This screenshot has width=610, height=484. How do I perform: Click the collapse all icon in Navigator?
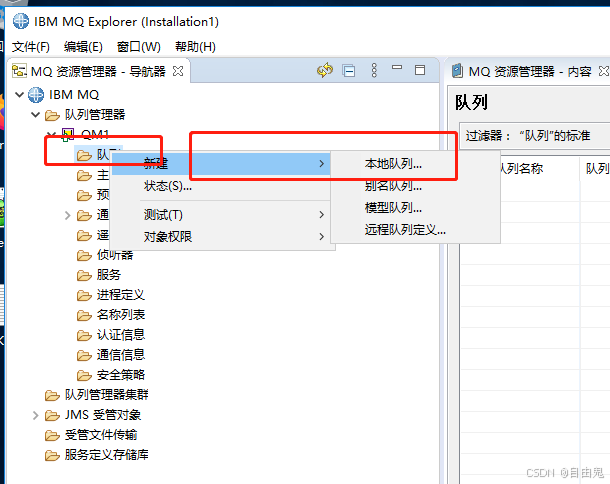point(349,71)
